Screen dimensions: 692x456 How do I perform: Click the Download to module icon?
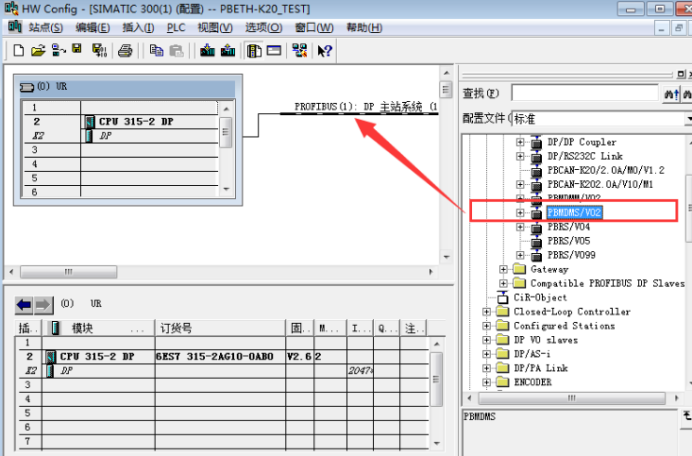(x=207, y=50)
